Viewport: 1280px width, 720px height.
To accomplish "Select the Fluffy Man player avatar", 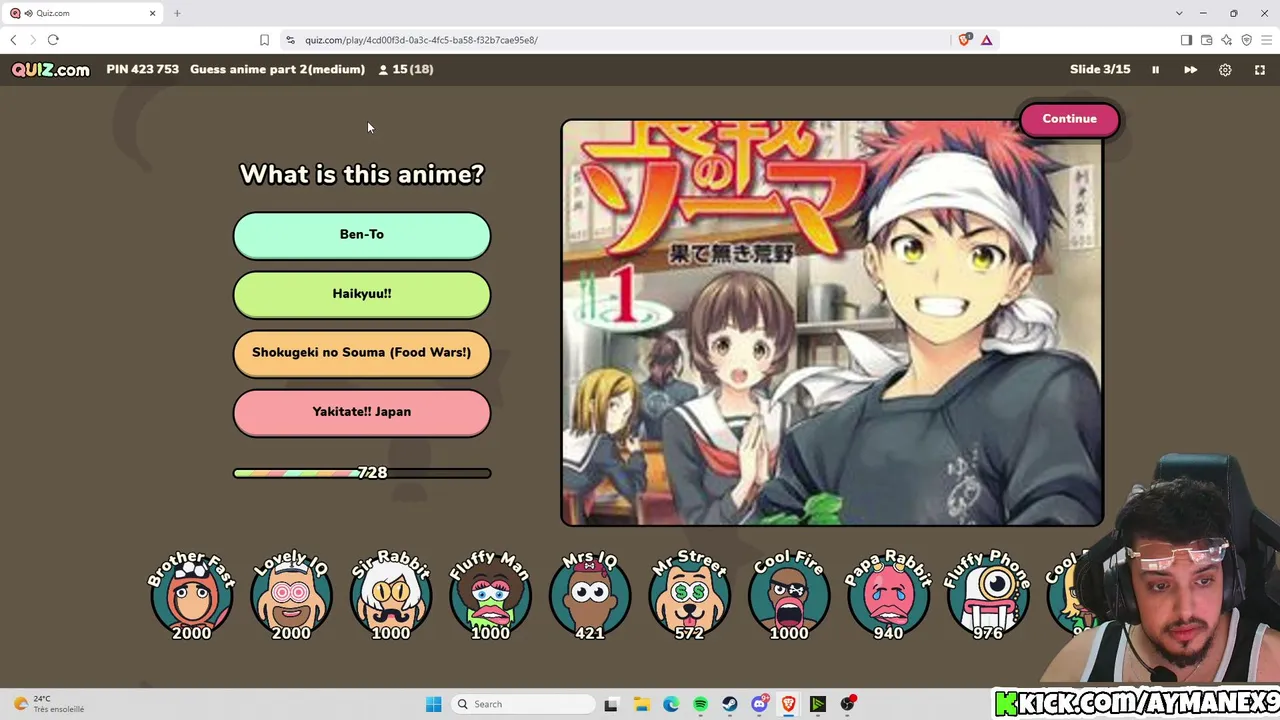I will pyautogui.click(x=490, y=595).
